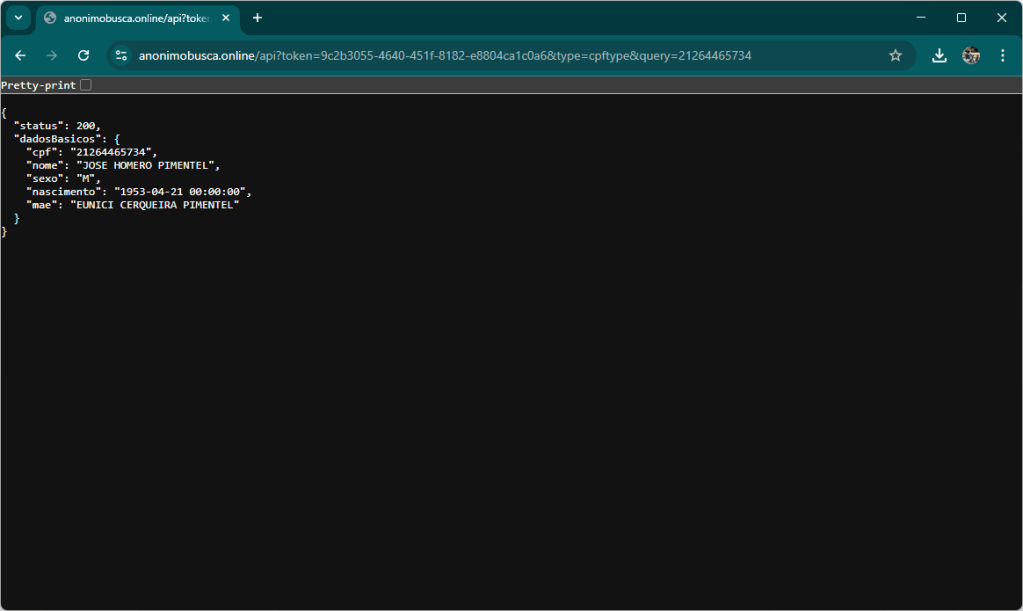Image resolution: width=1023 pixels, height=611 pixels.
Task: View site information icon in address bar
Action: pos(121,56)
